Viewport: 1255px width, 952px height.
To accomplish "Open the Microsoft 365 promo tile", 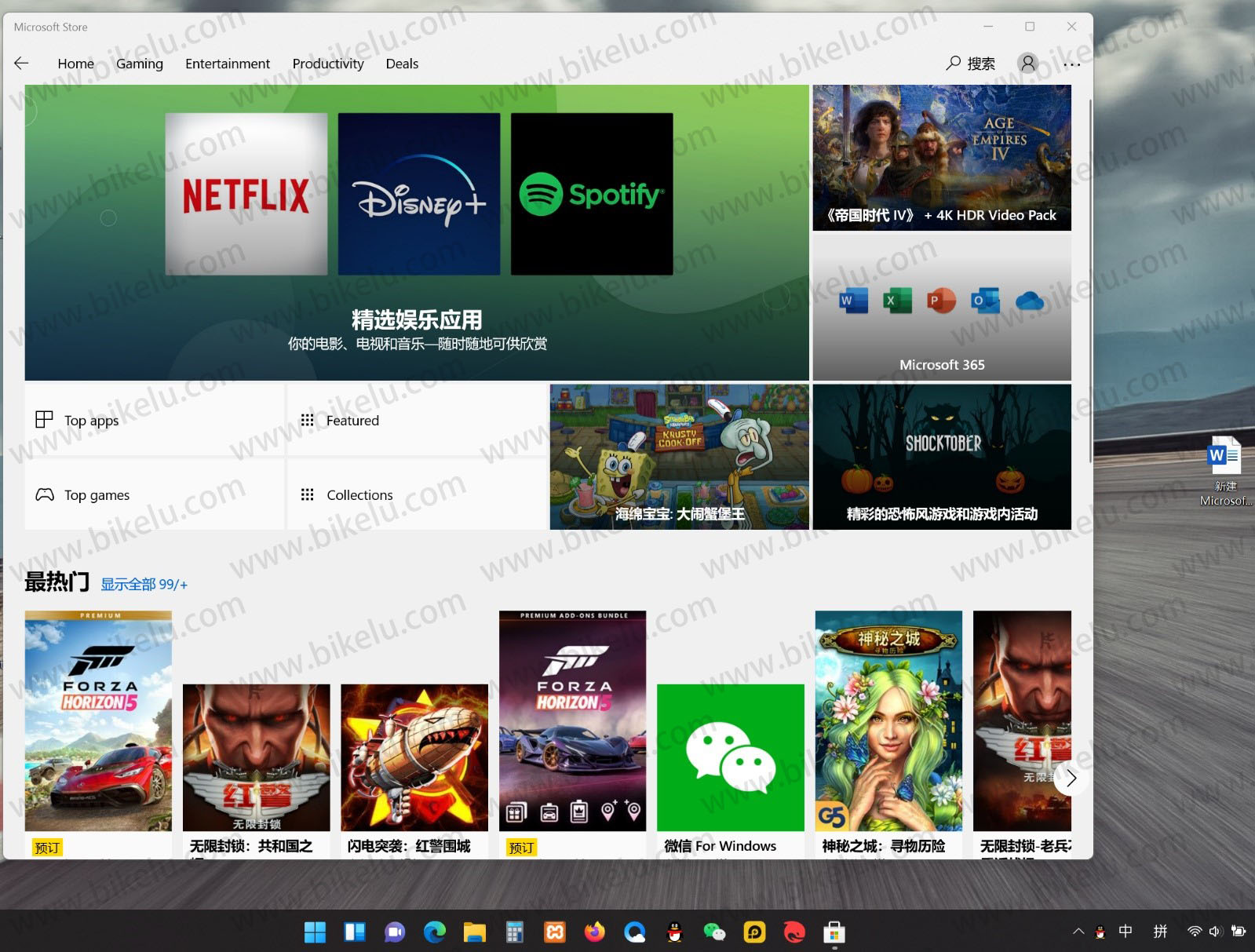I will tap(942, 308).
